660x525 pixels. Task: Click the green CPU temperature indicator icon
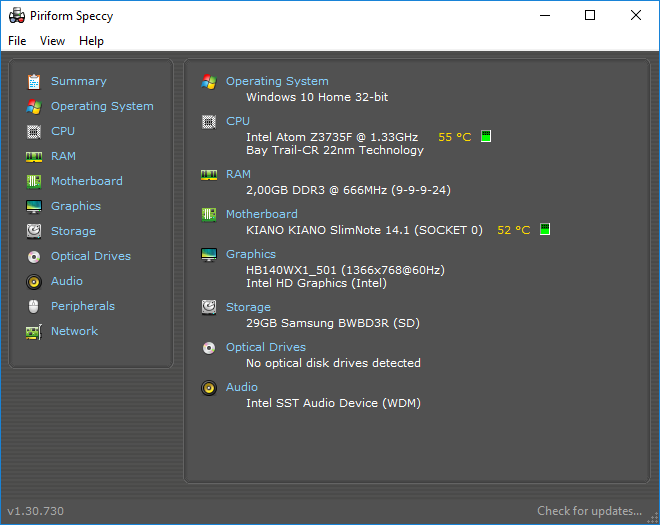486,136
